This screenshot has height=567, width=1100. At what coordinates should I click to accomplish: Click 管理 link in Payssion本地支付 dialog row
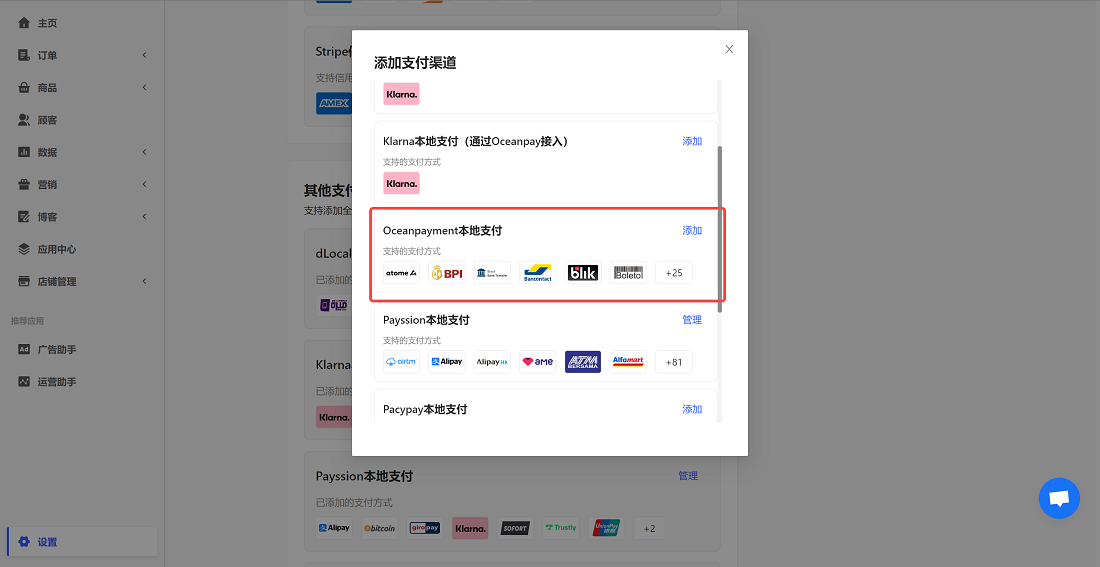click(692, 320)
